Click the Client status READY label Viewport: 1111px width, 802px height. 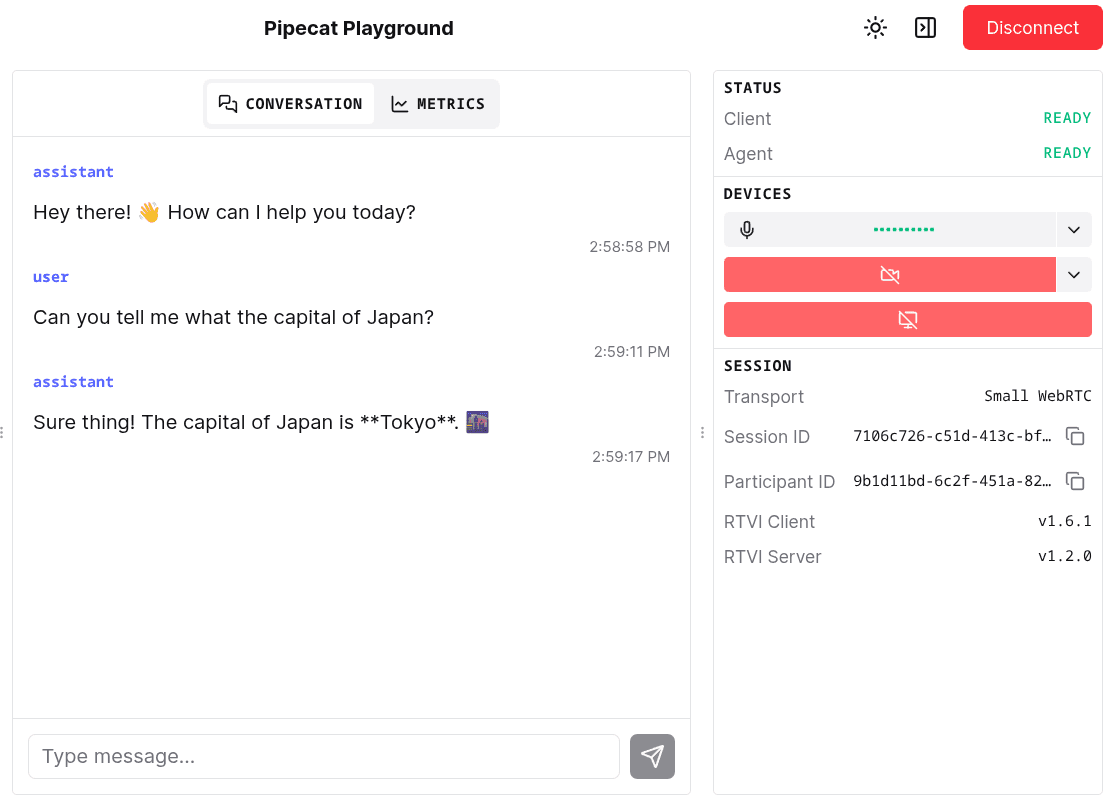(x=1067, y=118)
